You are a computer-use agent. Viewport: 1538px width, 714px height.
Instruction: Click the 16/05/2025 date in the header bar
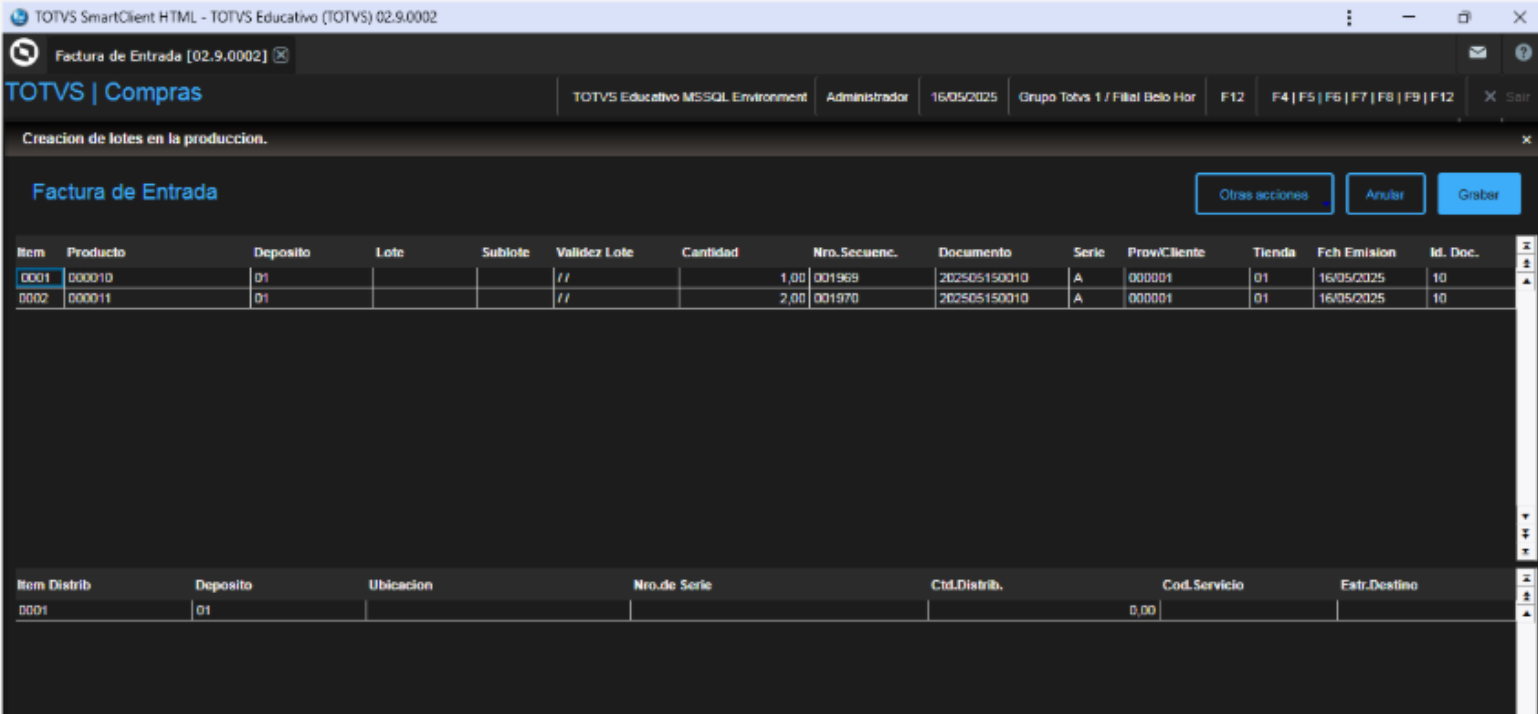click(964, 97)
